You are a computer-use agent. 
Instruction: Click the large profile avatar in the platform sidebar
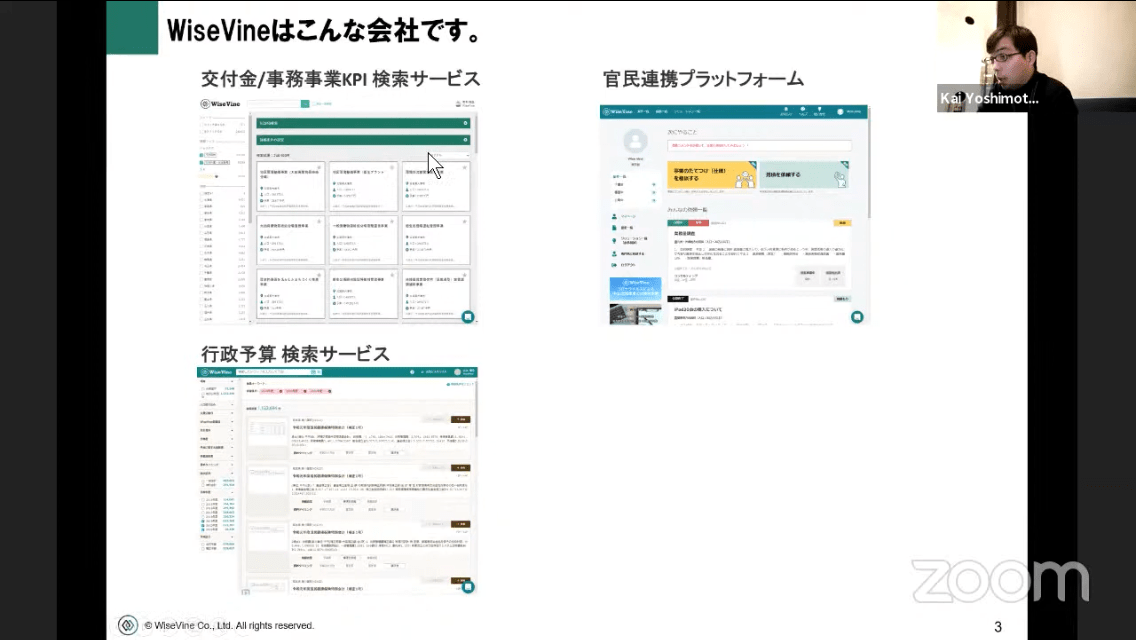coord(635,141)
